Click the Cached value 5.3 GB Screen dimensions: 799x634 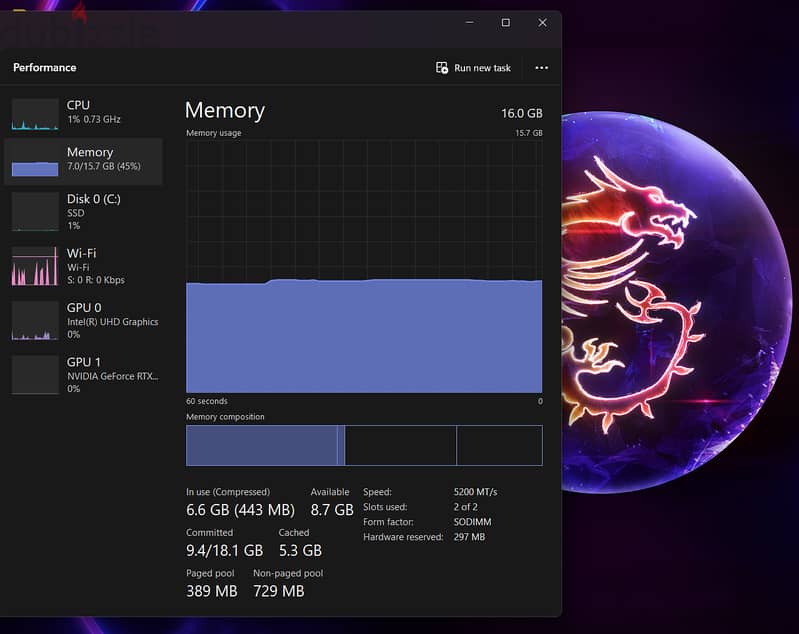click(300, 550)
